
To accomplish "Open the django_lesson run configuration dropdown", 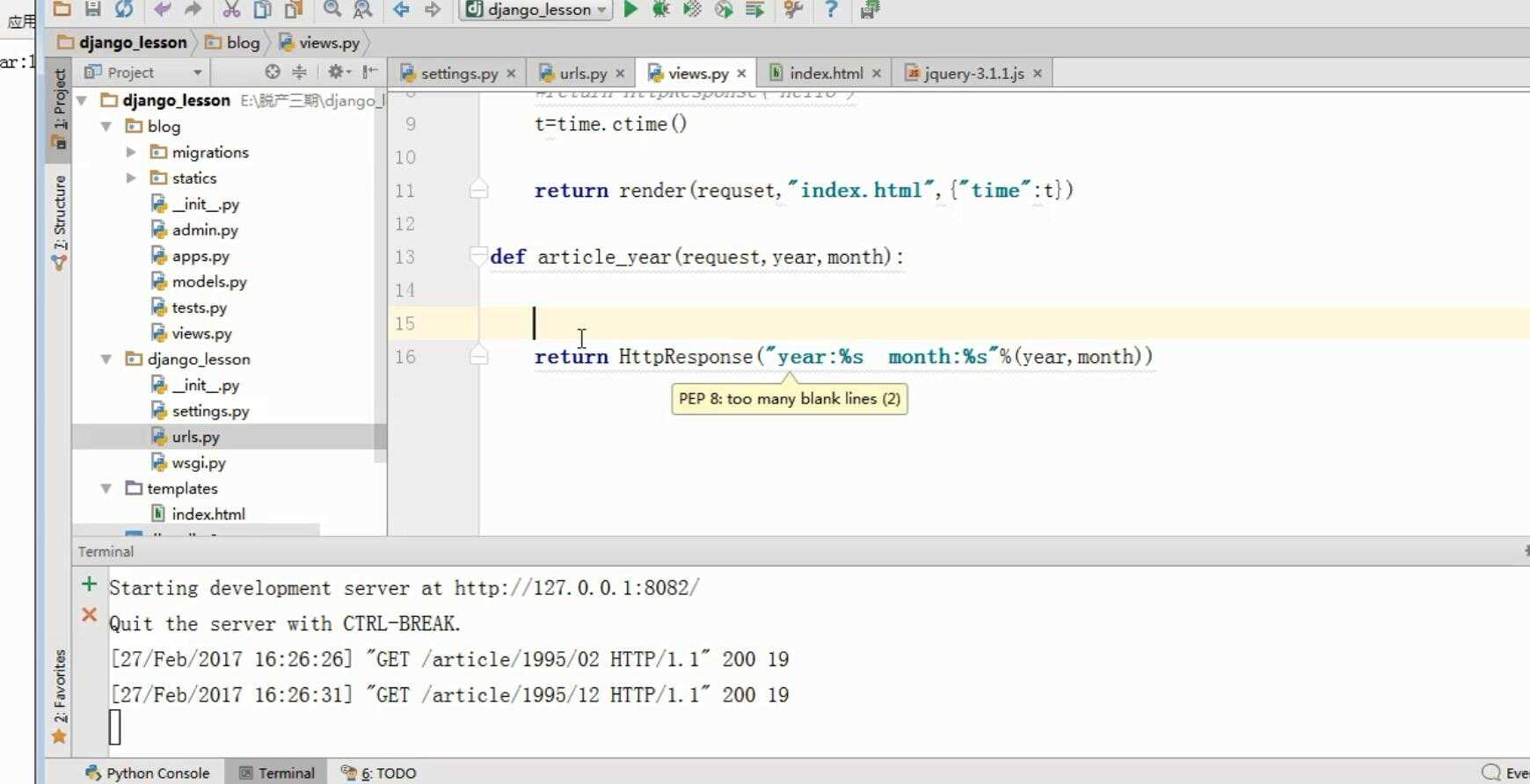I will pyautogui.click(x=535, y=10).
